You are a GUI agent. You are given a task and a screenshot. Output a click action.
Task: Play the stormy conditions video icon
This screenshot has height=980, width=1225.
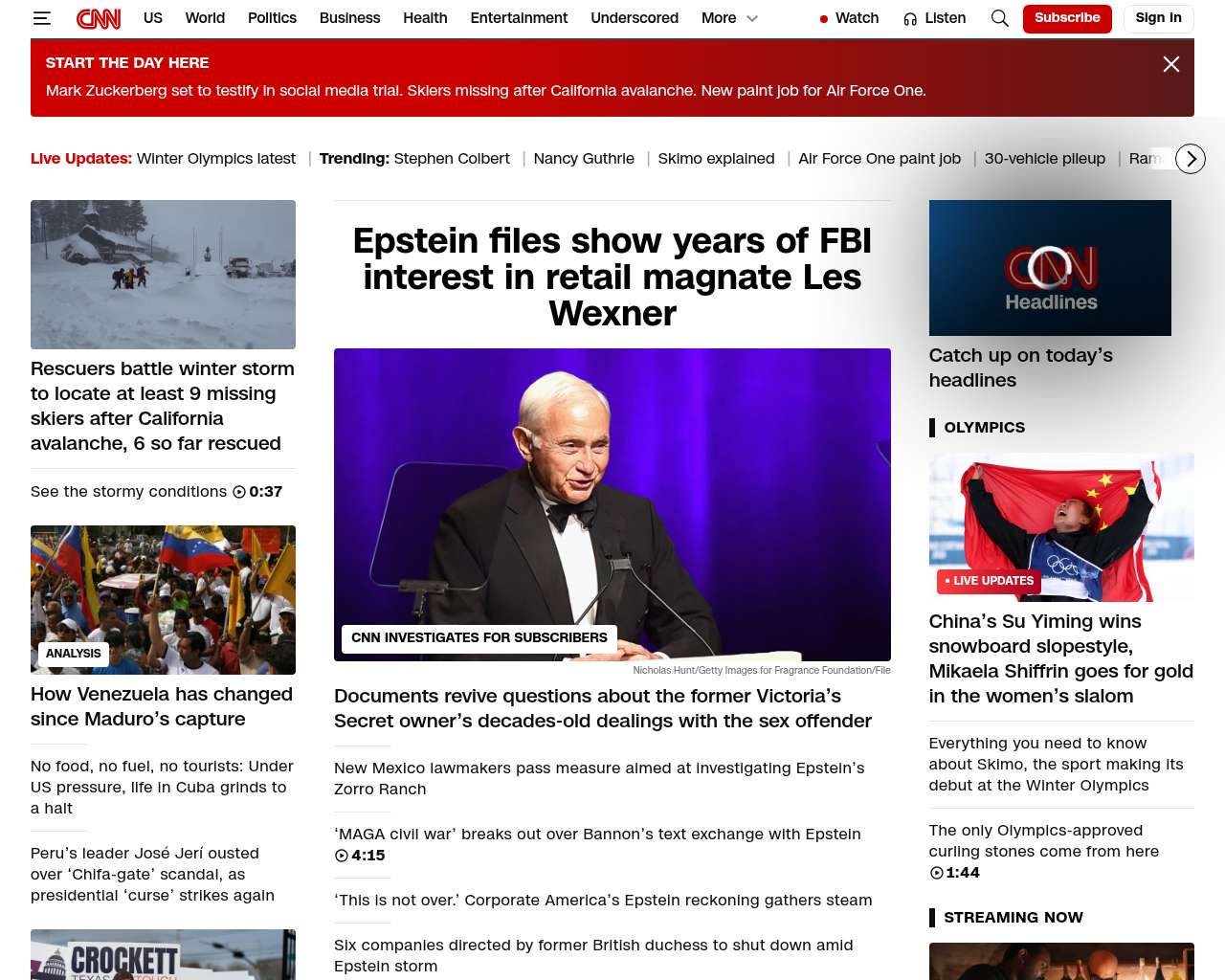pos(239,492)
